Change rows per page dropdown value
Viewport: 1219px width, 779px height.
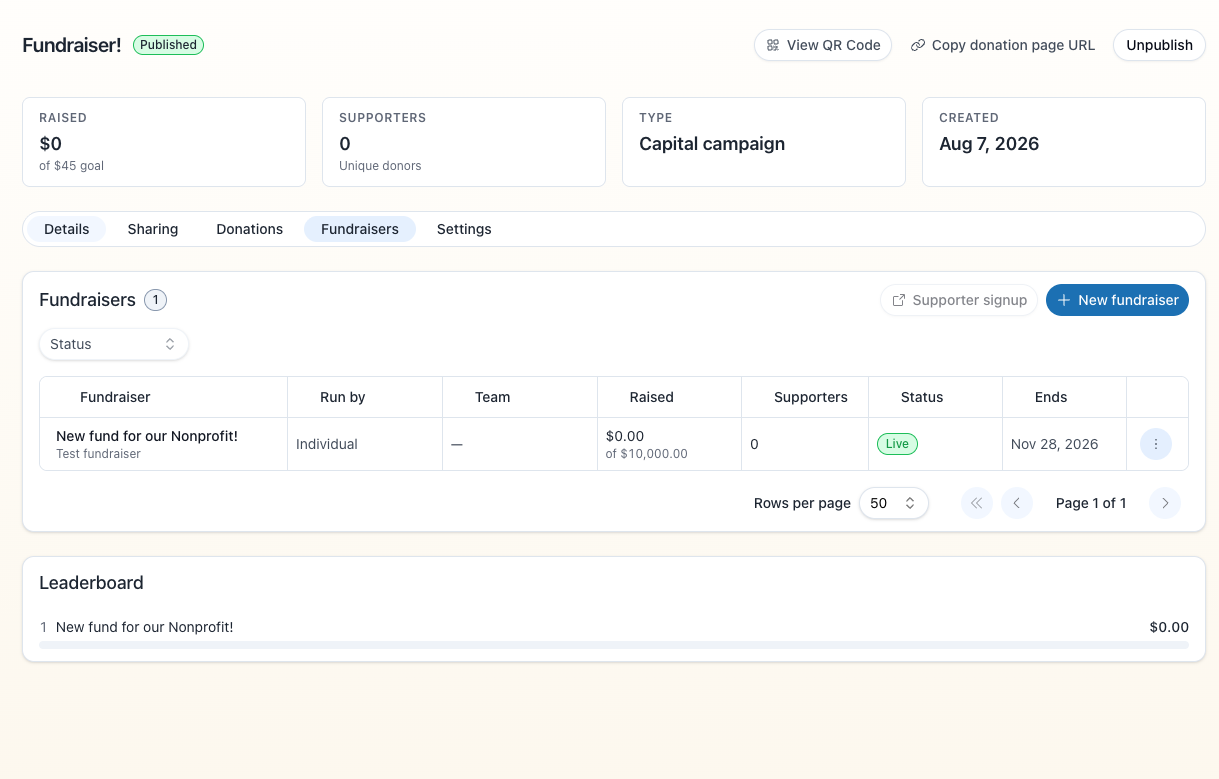click(894, 503)
